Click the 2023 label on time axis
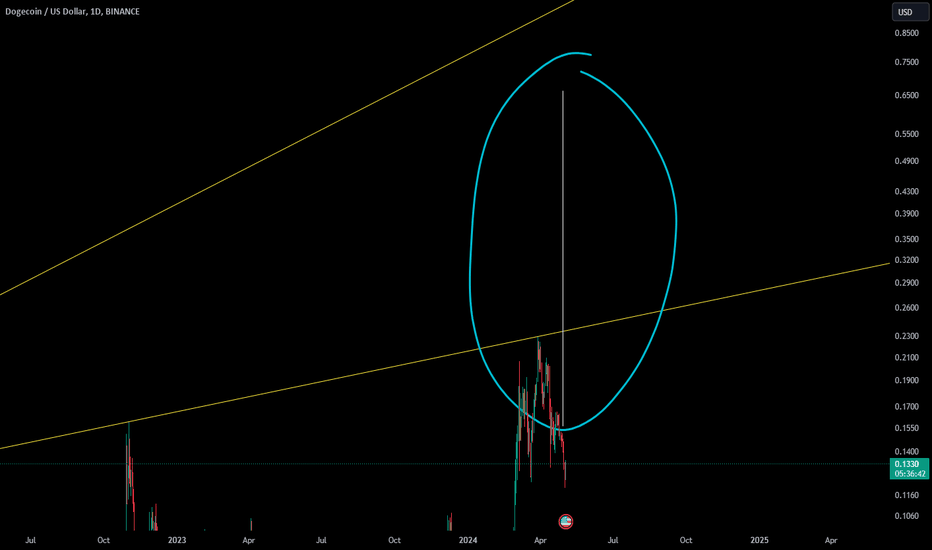 point(177,540)
